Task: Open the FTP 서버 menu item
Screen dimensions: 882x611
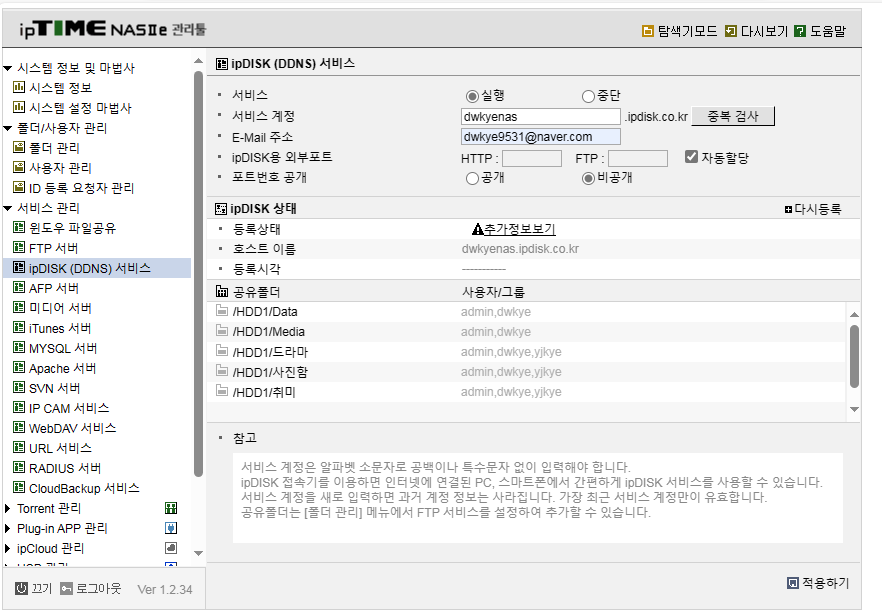Action: click(53, 248)
